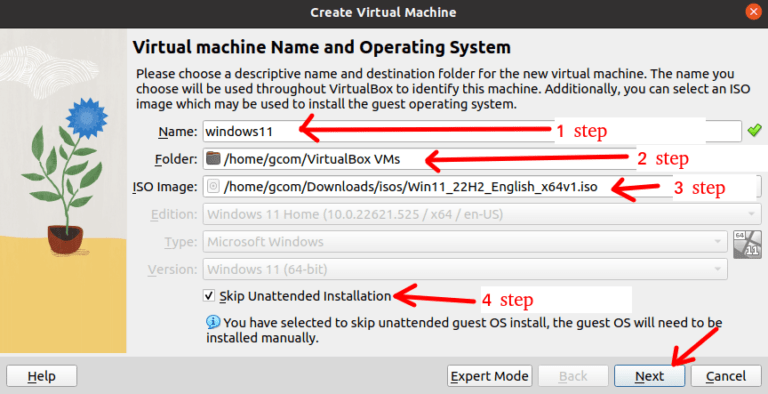Open the Folder path selector

click(x=482, y=159)
